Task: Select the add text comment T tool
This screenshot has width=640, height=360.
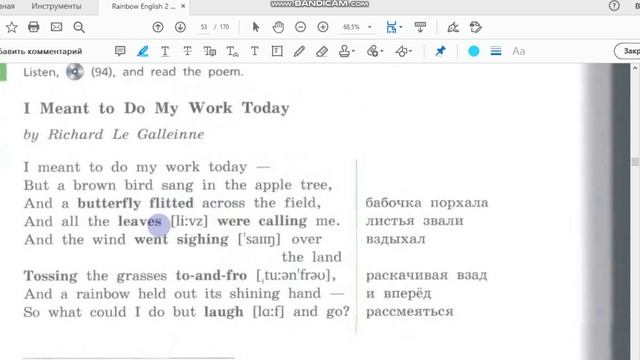Action: point(254,51)
